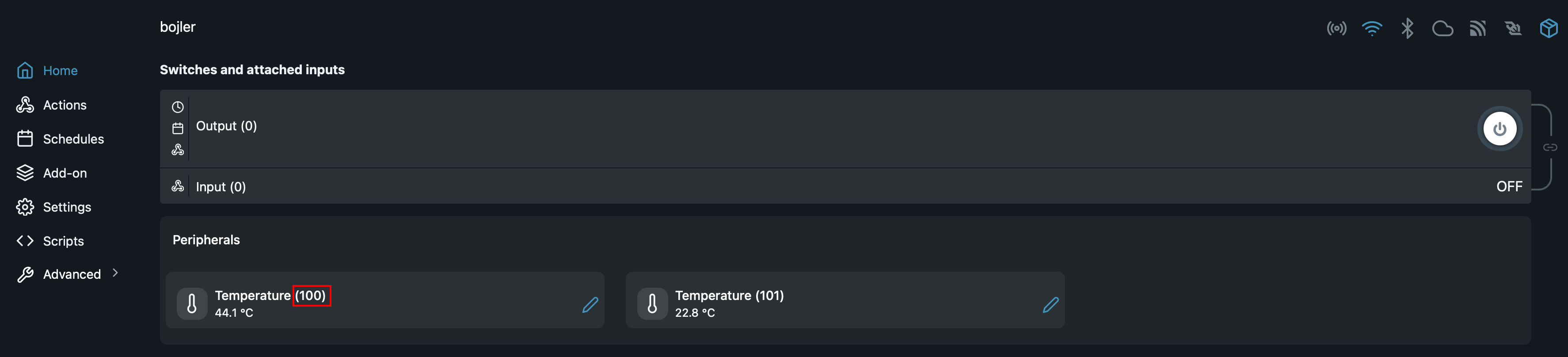Open the Schedules page
This screenshot has width=1568, height=357.
73,139
